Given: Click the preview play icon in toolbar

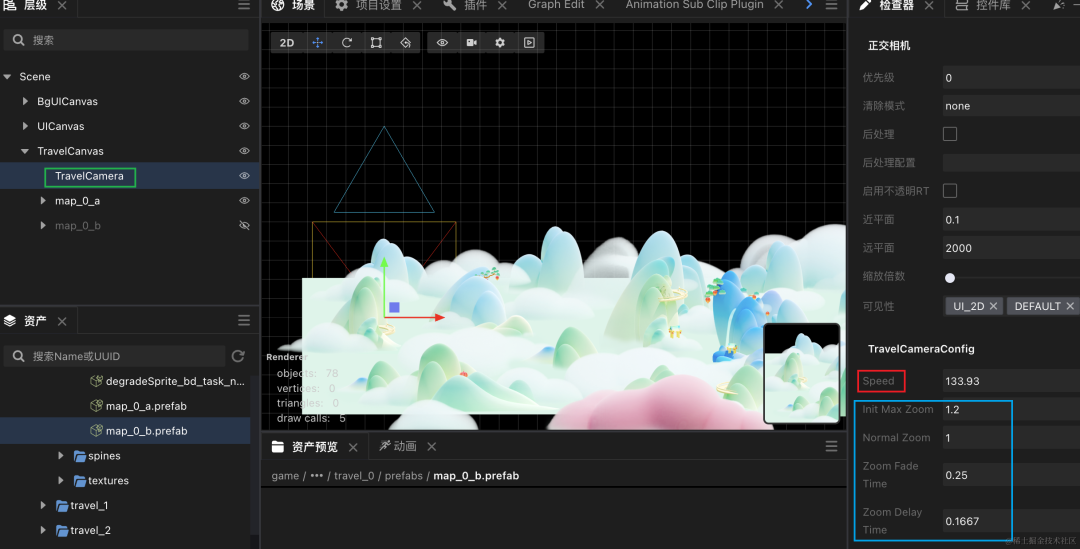Looking at the screenshot, I should tap(529, 43).
